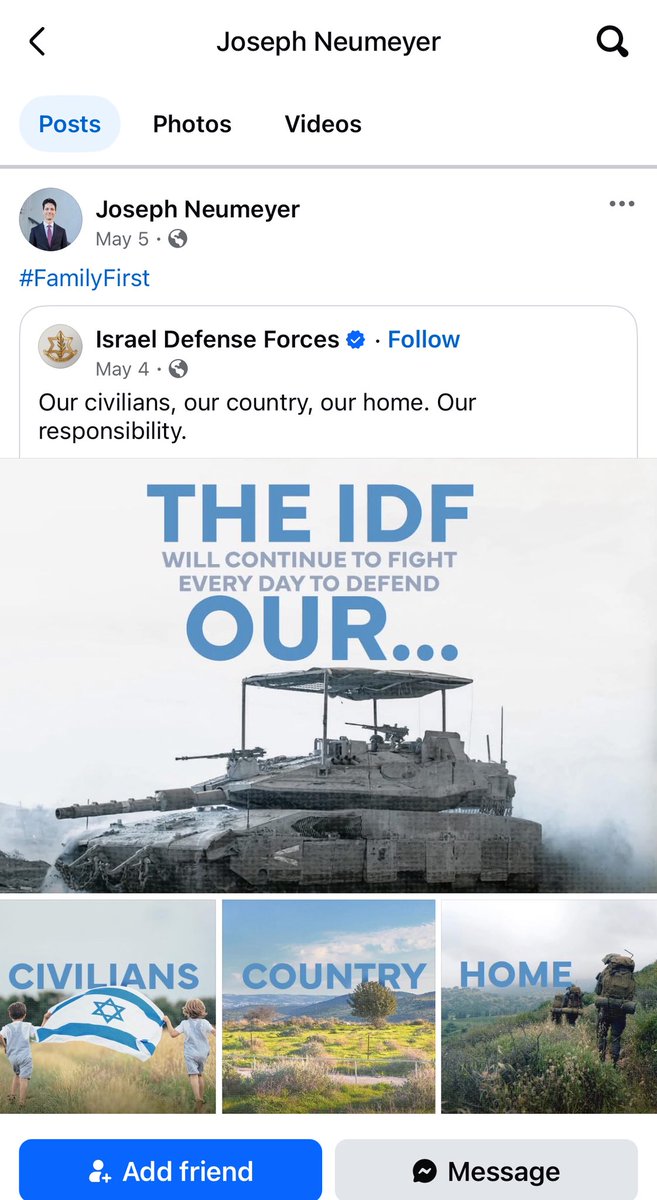657x1200 pixels.
Task: Open the three-dot post options menu
Action: [x=621, y=204]
